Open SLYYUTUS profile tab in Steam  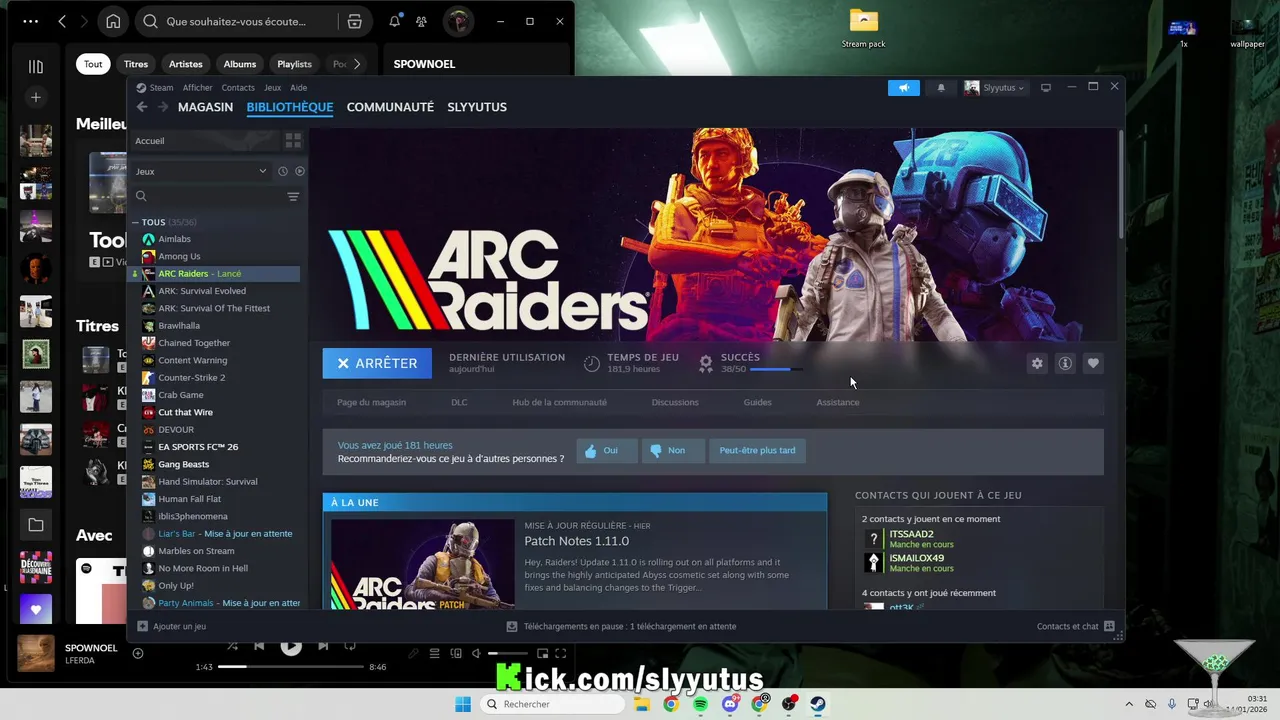(x=477, y=107)
